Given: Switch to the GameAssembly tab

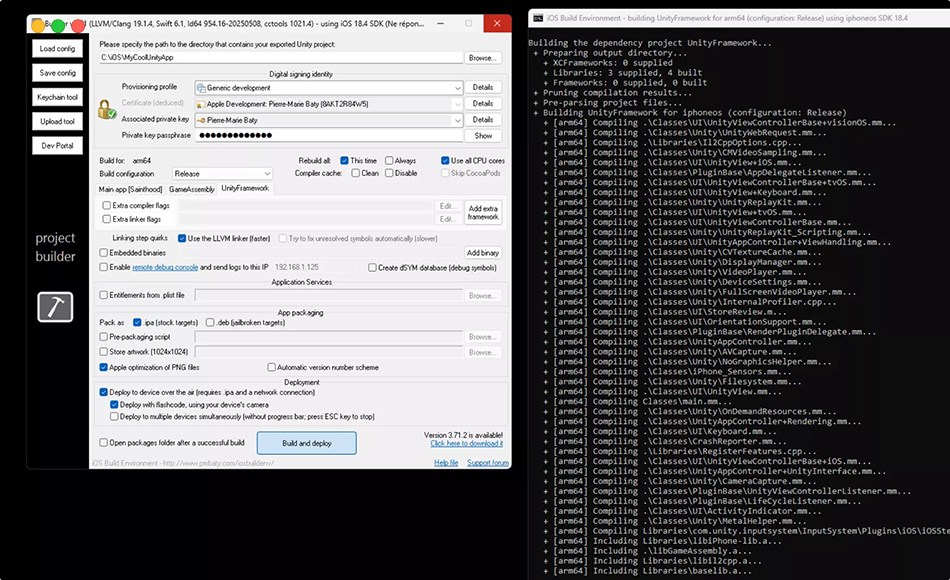Looking at the screenshot, I should pyautogui.click(x=191, y=188).
